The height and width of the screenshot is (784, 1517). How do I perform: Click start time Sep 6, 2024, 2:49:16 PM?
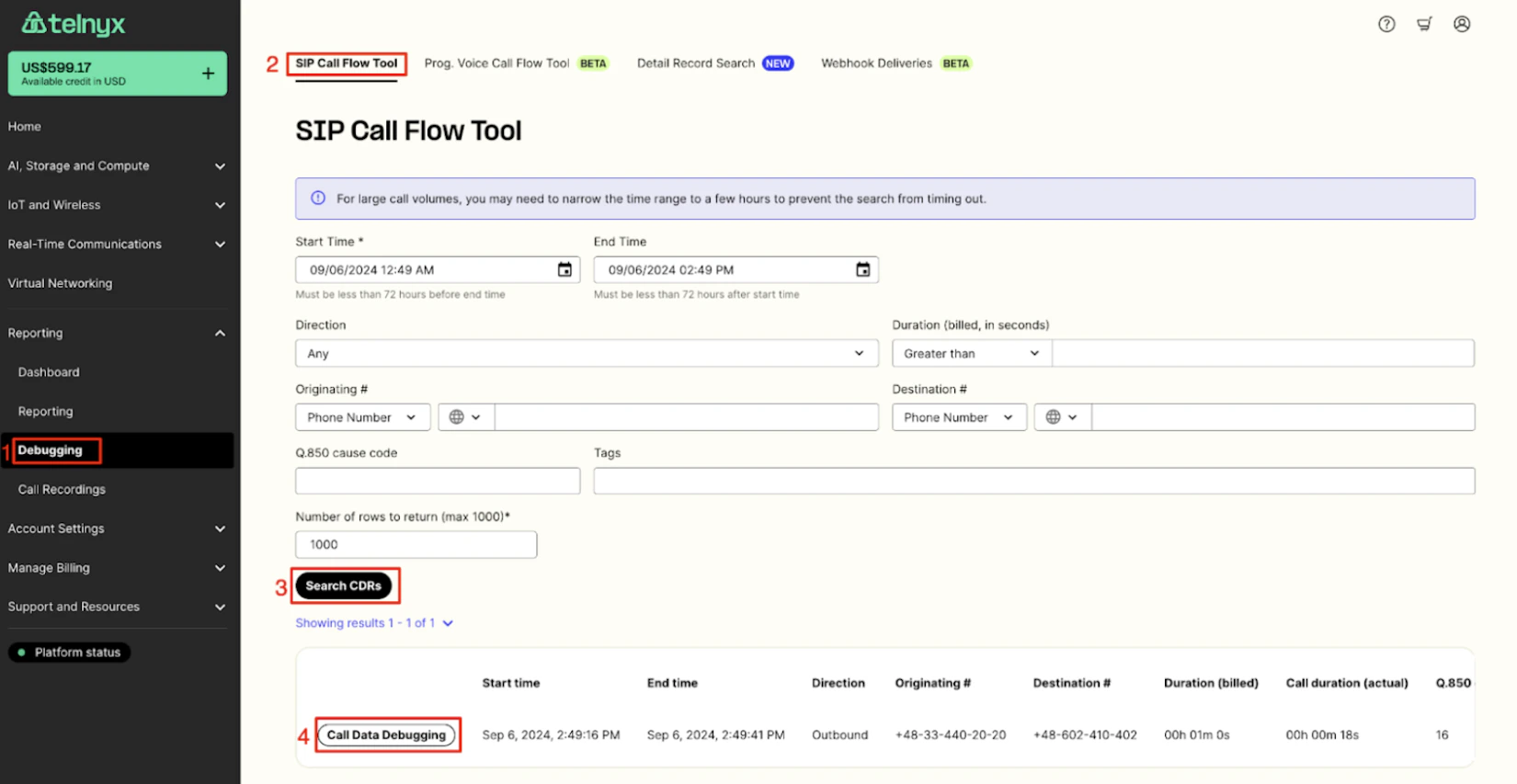point(551,735)
